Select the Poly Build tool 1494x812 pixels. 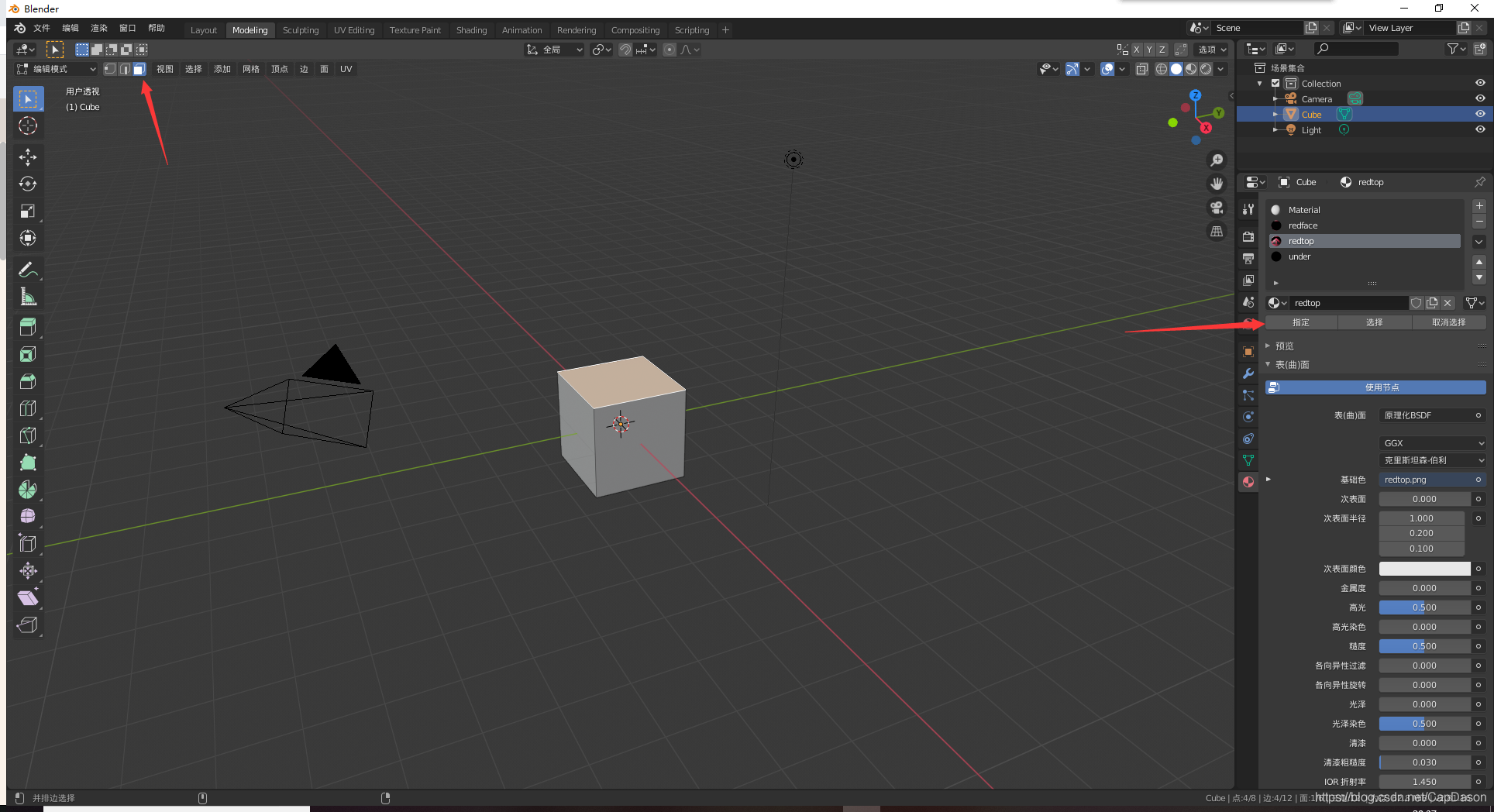point(28,463)
